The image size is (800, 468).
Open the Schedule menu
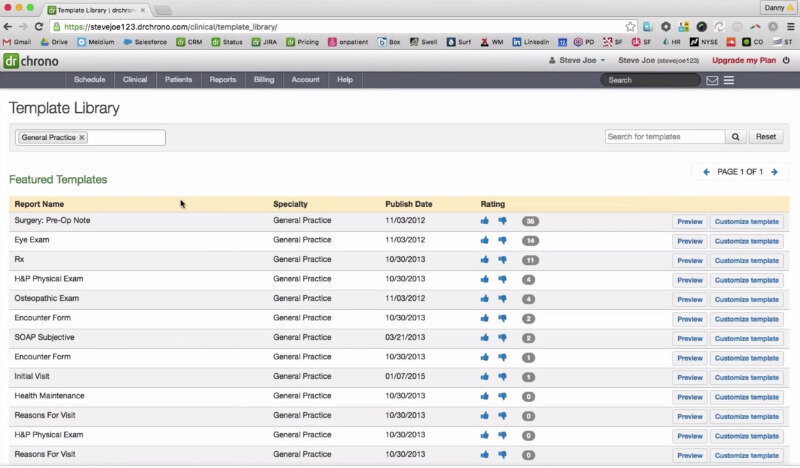point(89,79)
